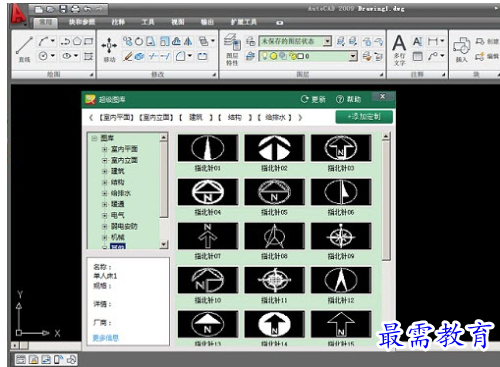
Task: Click the single-line text icon in Annotation panel
Action: [417, 41]
